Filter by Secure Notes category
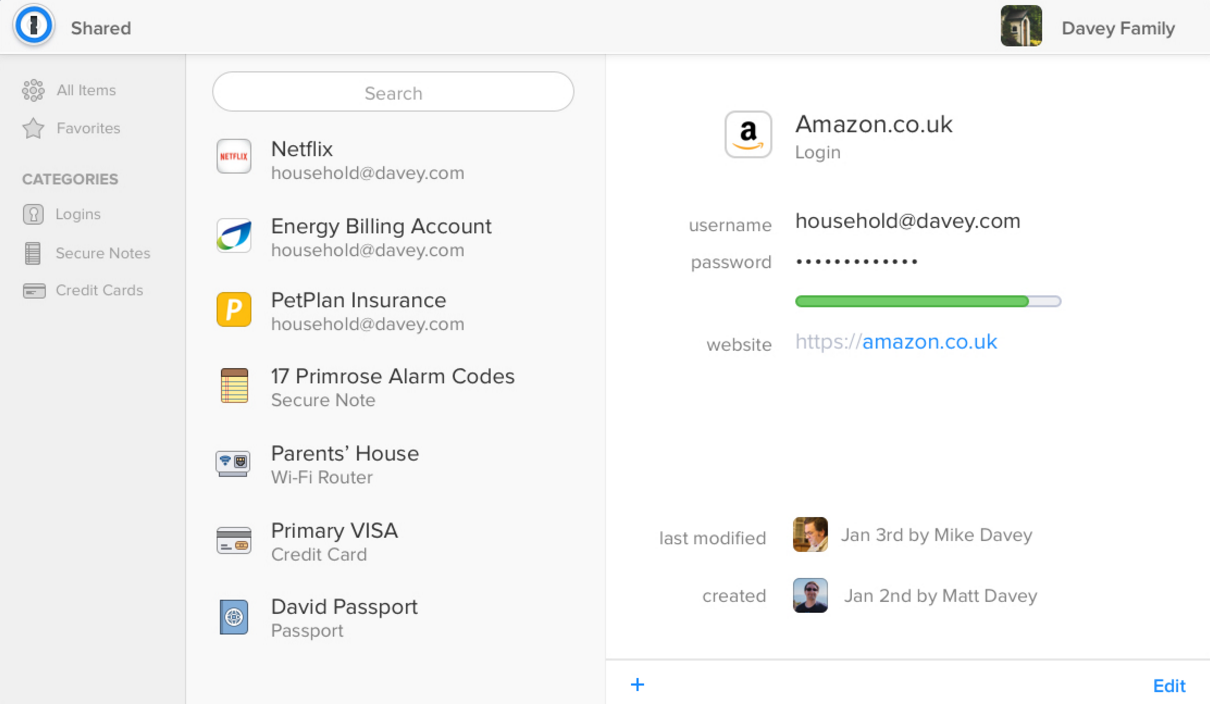 (102, 253)
